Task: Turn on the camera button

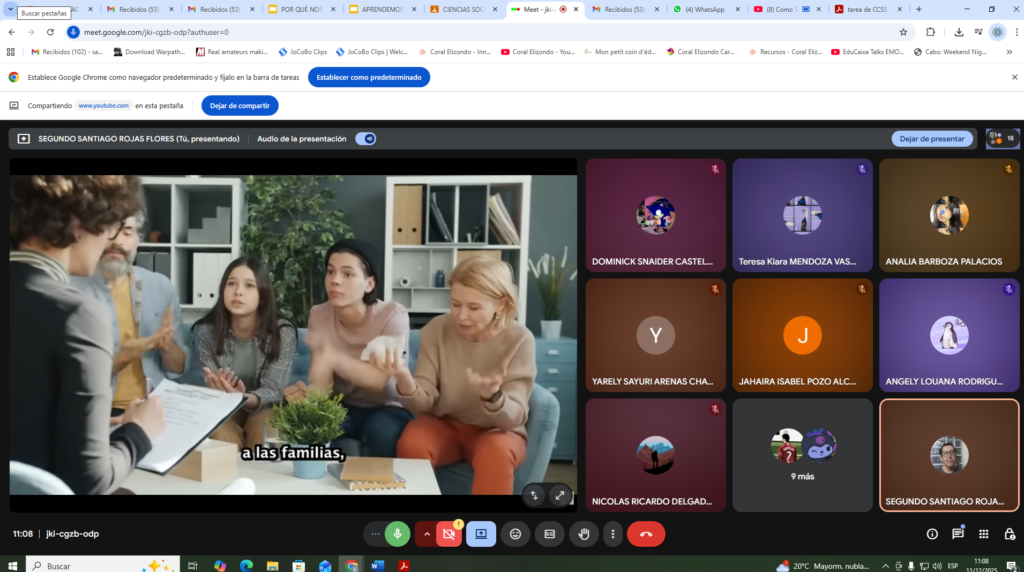Action: point(448,534)
